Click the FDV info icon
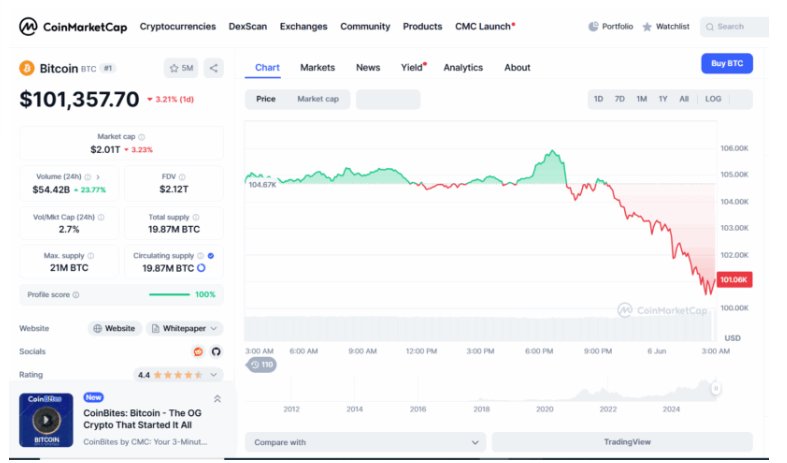The height and width of the screenshot is (463, 787). tap(182, 177)
